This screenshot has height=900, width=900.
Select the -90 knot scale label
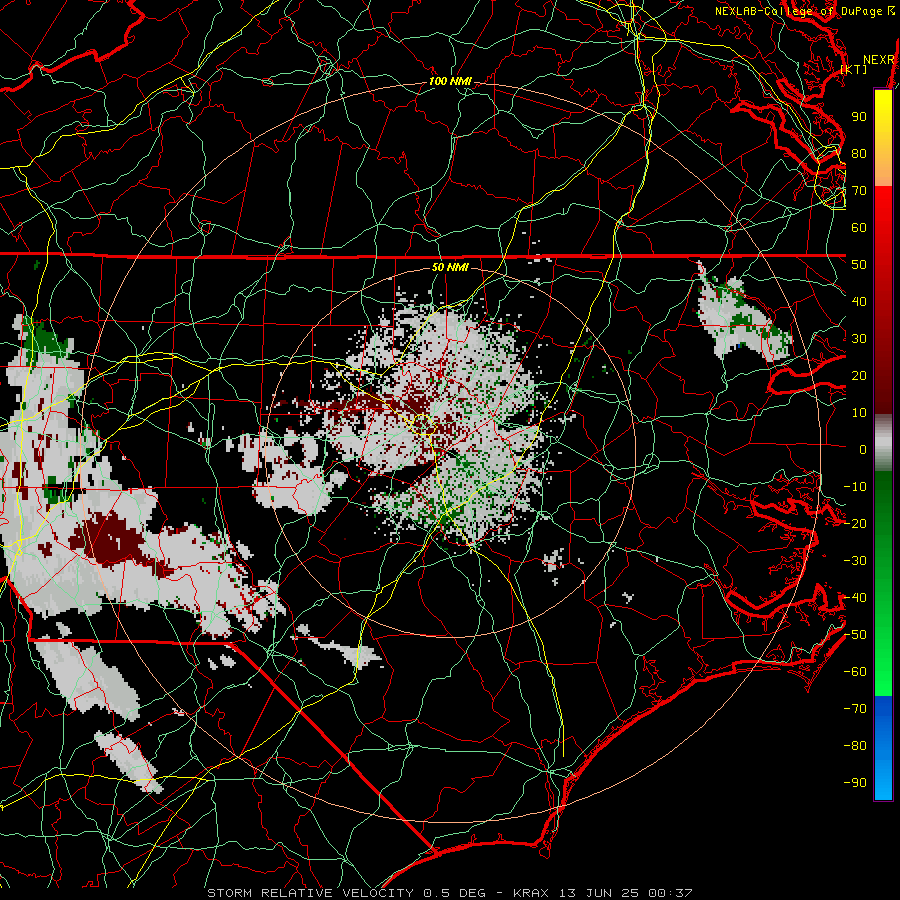(x=855, y=783)
